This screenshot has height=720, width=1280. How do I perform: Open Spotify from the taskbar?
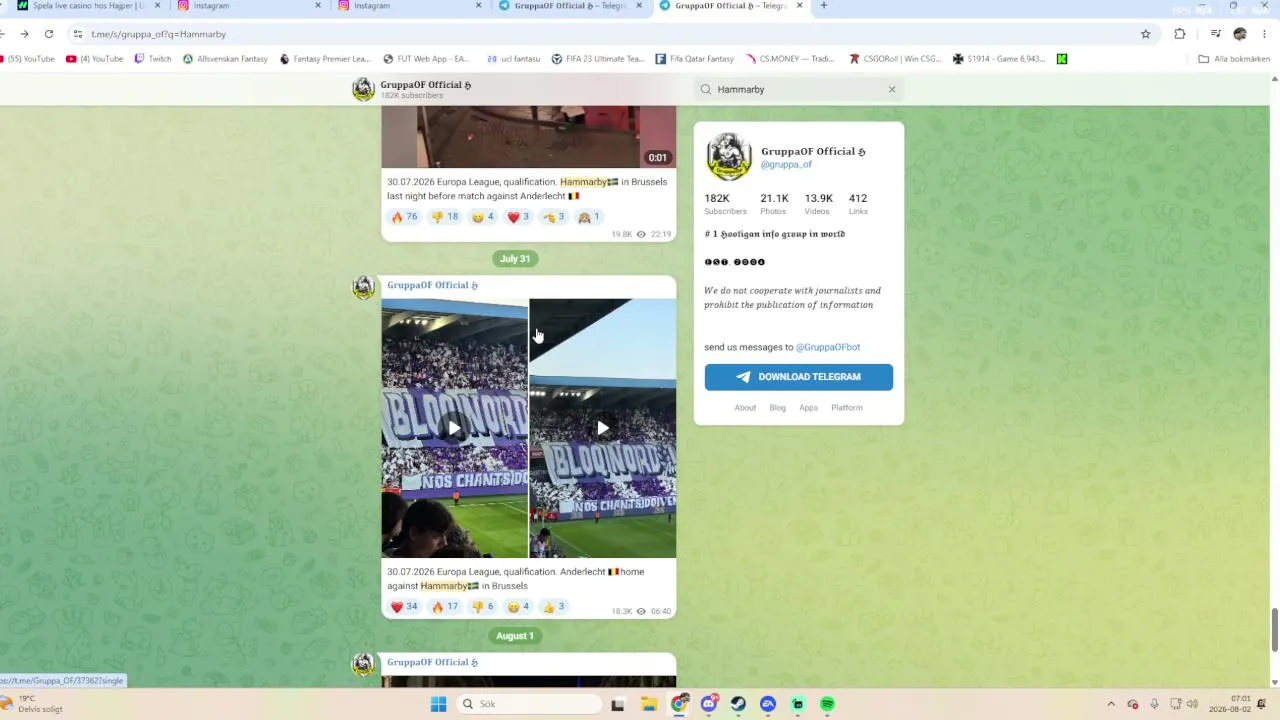click(x=827, y=704)
